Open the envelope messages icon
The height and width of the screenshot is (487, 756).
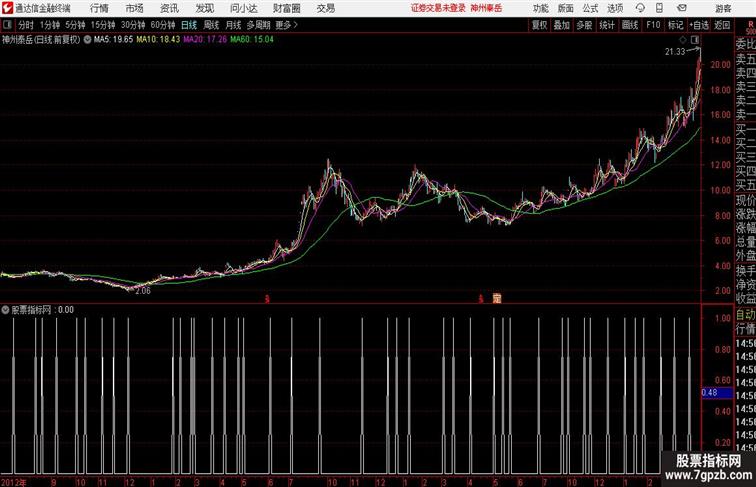pyautogui.click(x=682, y=8)
